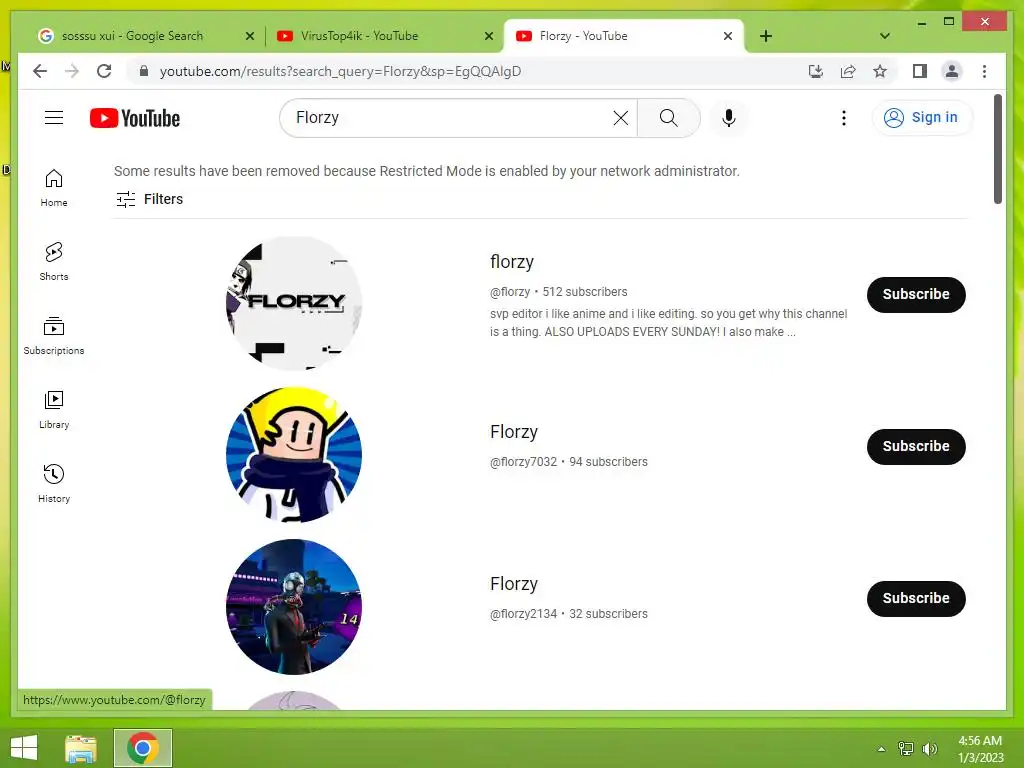Click the '@florzy7032 • 94 subscribers' text
The image size is (1024, 768).
(x=568, y=462)
